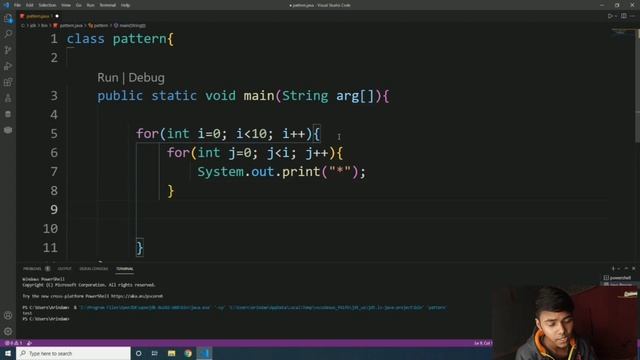Click the Ln/Col cursor position in the status bar
Viewport: 640px width, 360px height.
[482, 343]
